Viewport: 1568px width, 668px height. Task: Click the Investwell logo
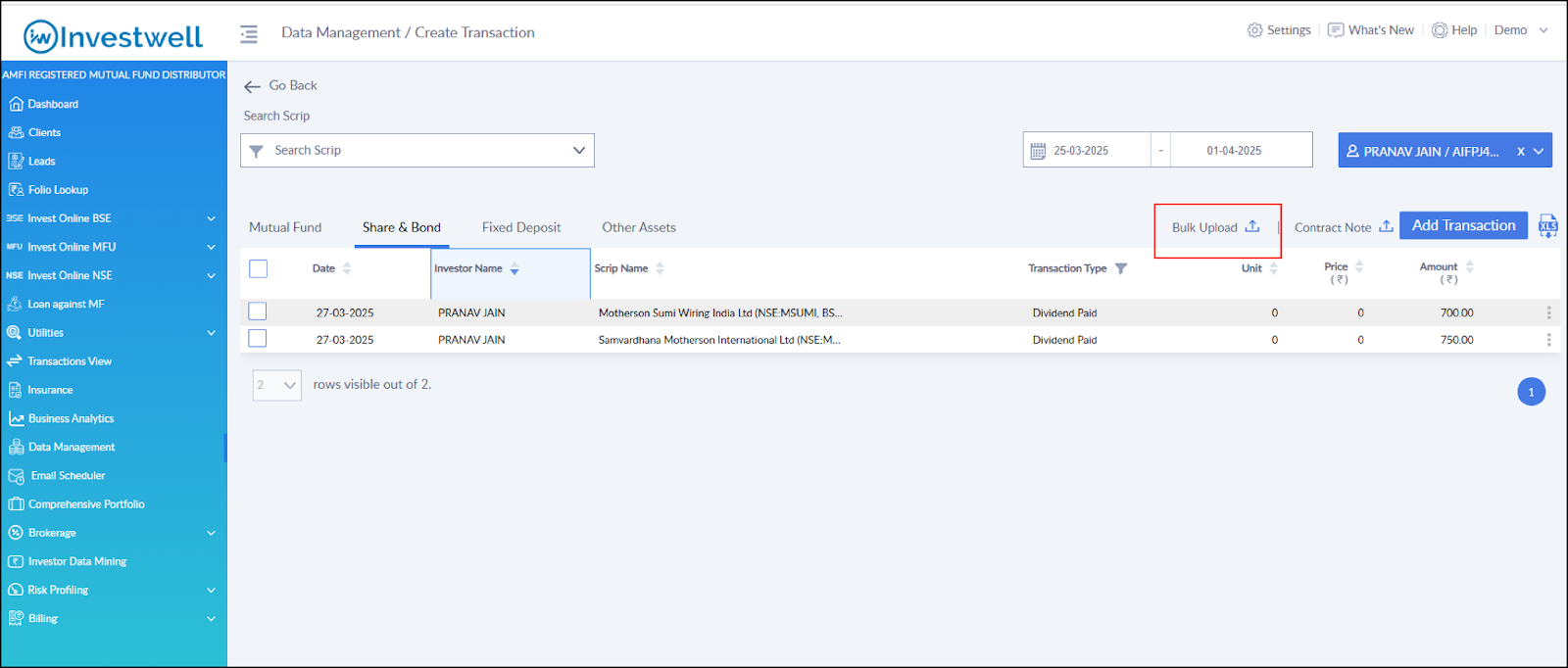click(x=113, y=36)
